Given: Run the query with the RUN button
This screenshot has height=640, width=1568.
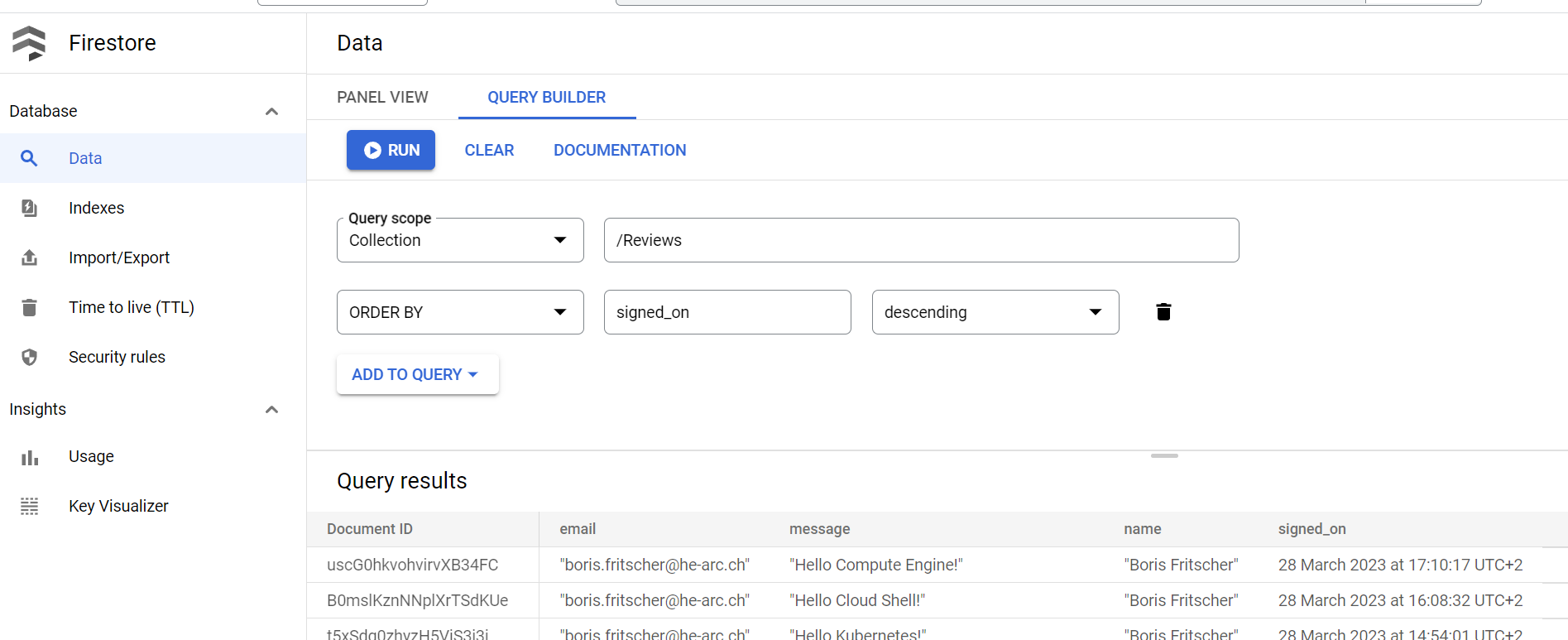Looking at the screenshot, I should click(391, 150).
